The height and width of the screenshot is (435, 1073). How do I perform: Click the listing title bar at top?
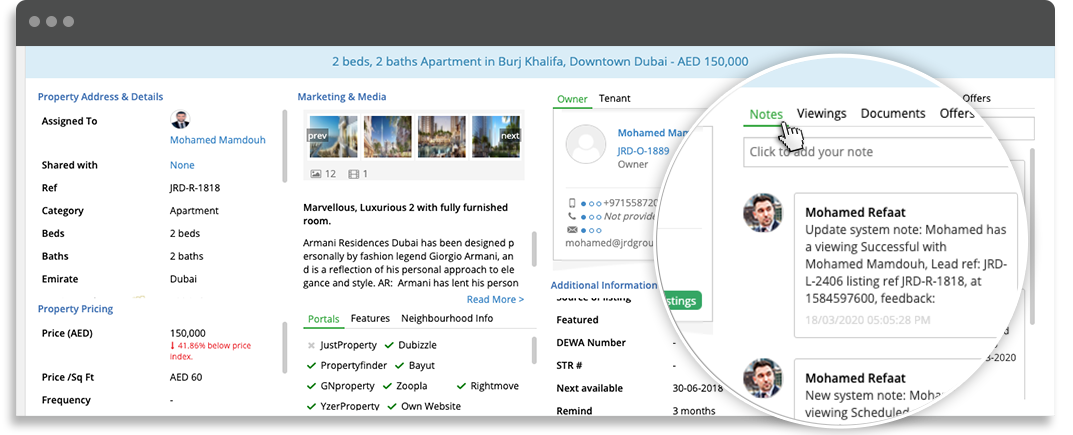[x=540, y=62]
